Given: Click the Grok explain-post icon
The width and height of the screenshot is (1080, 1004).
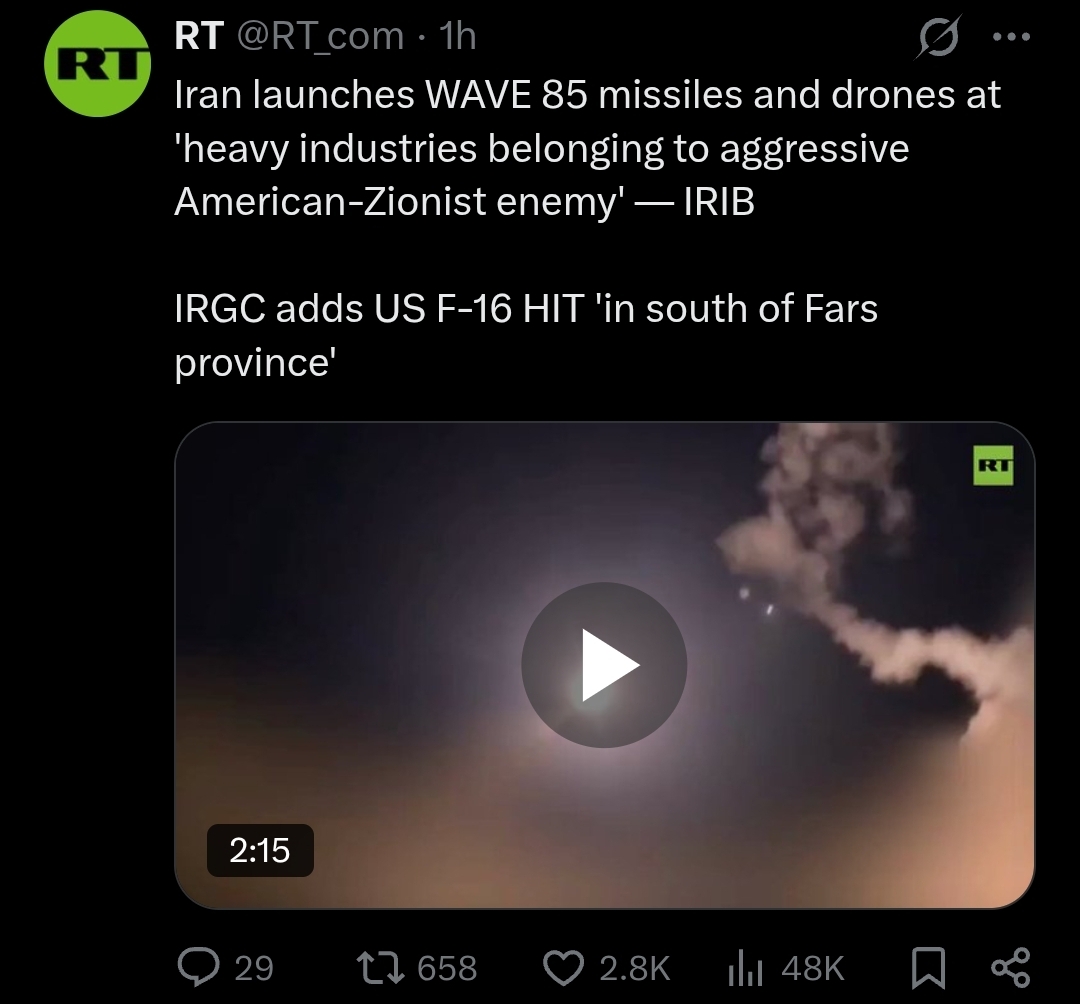Looking at the screenshot, I should 938,37.
